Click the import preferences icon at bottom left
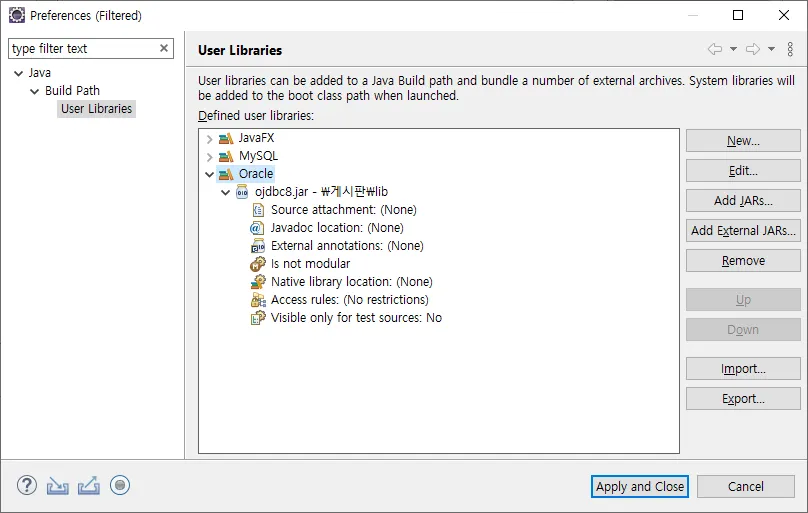 pos(58,486)
